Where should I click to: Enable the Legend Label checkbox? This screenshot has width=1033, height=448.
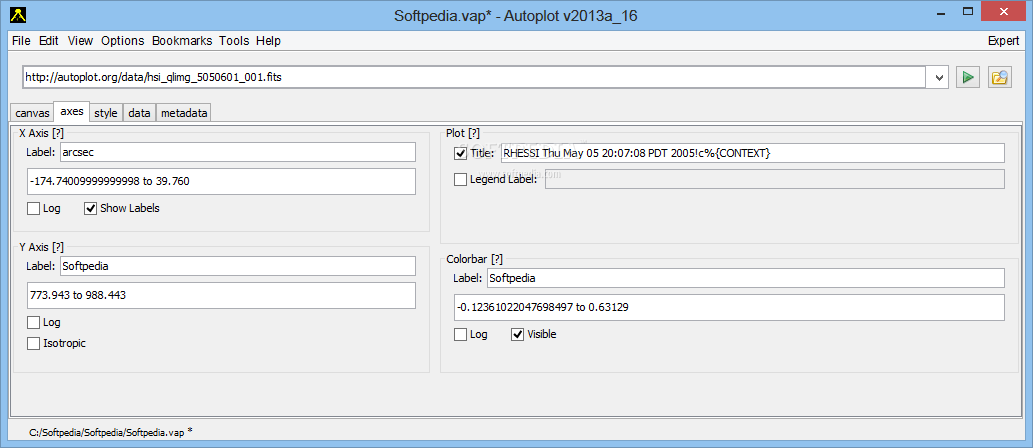[x=461, y=179]
